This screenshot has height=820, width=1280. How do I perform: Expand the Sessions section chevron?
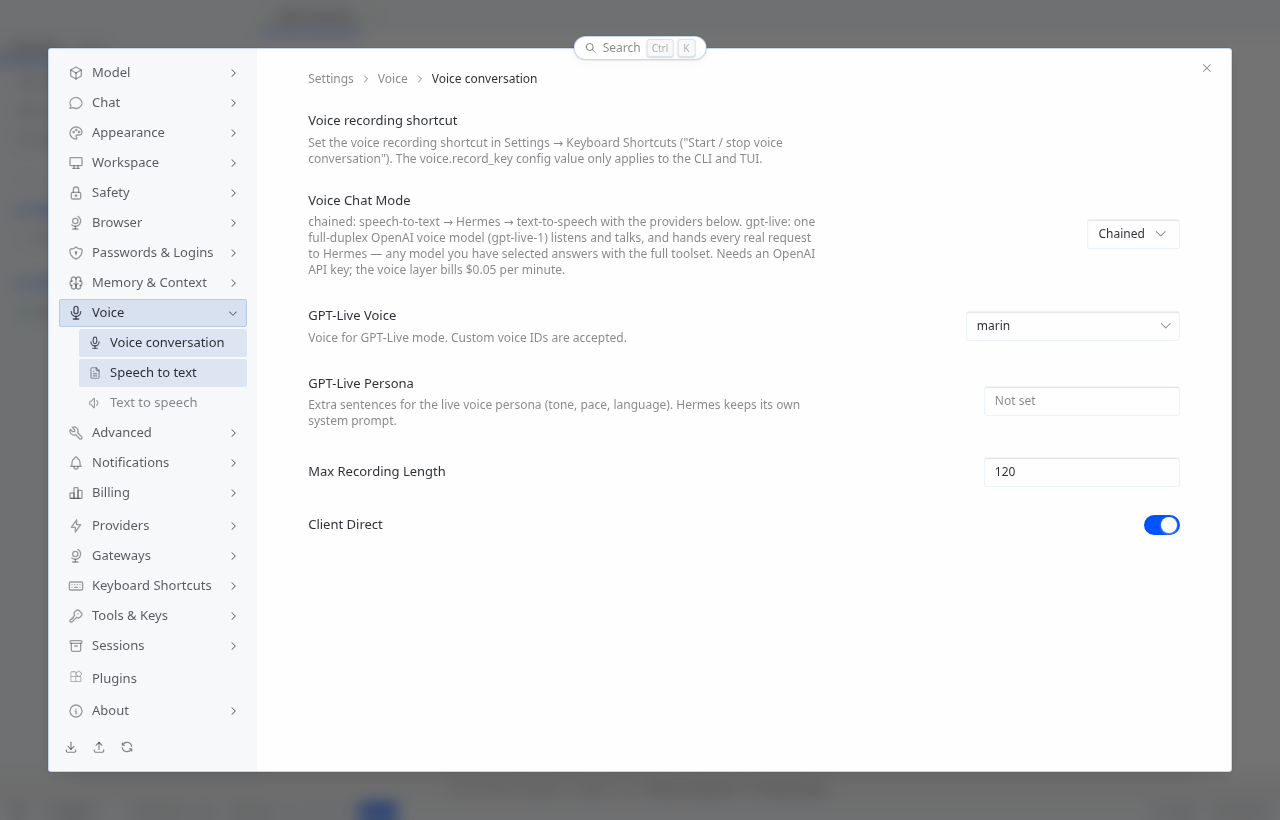[233, 646]
